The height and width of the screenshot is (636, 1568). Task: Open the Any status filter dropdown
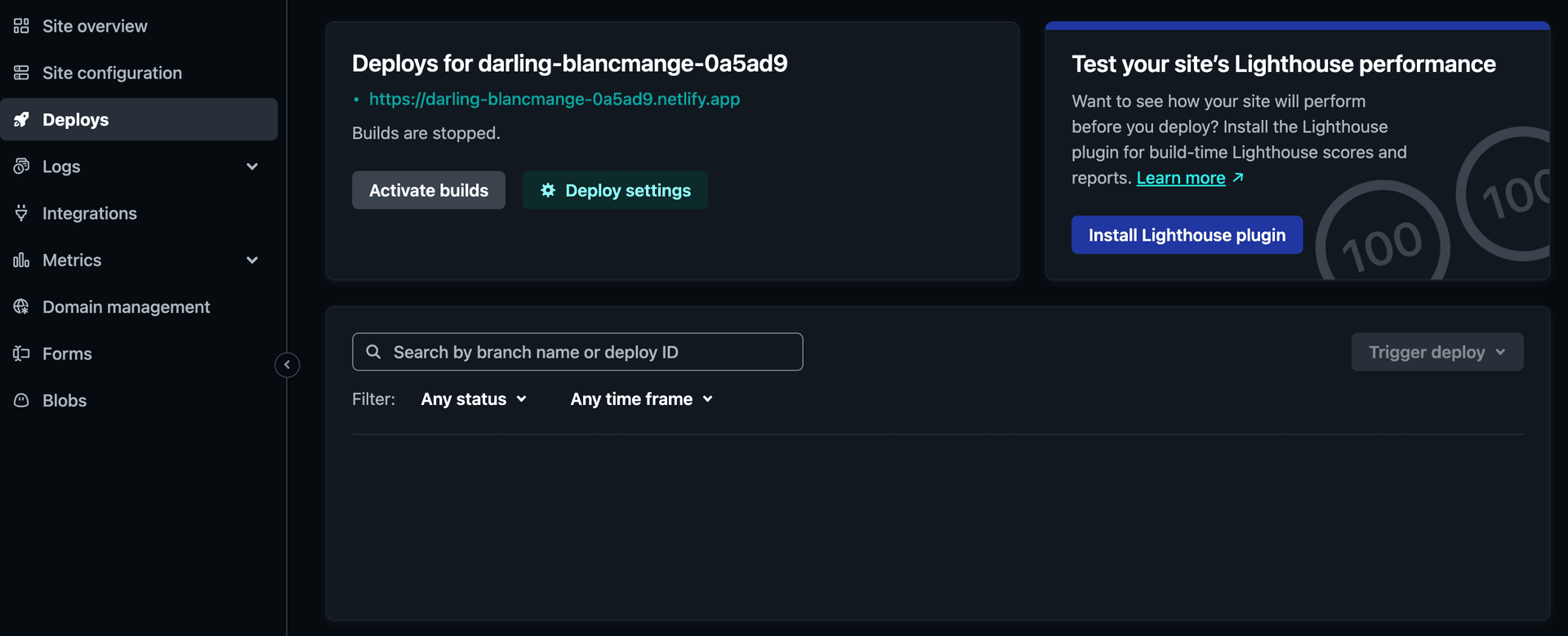click(x=474, y=399)
